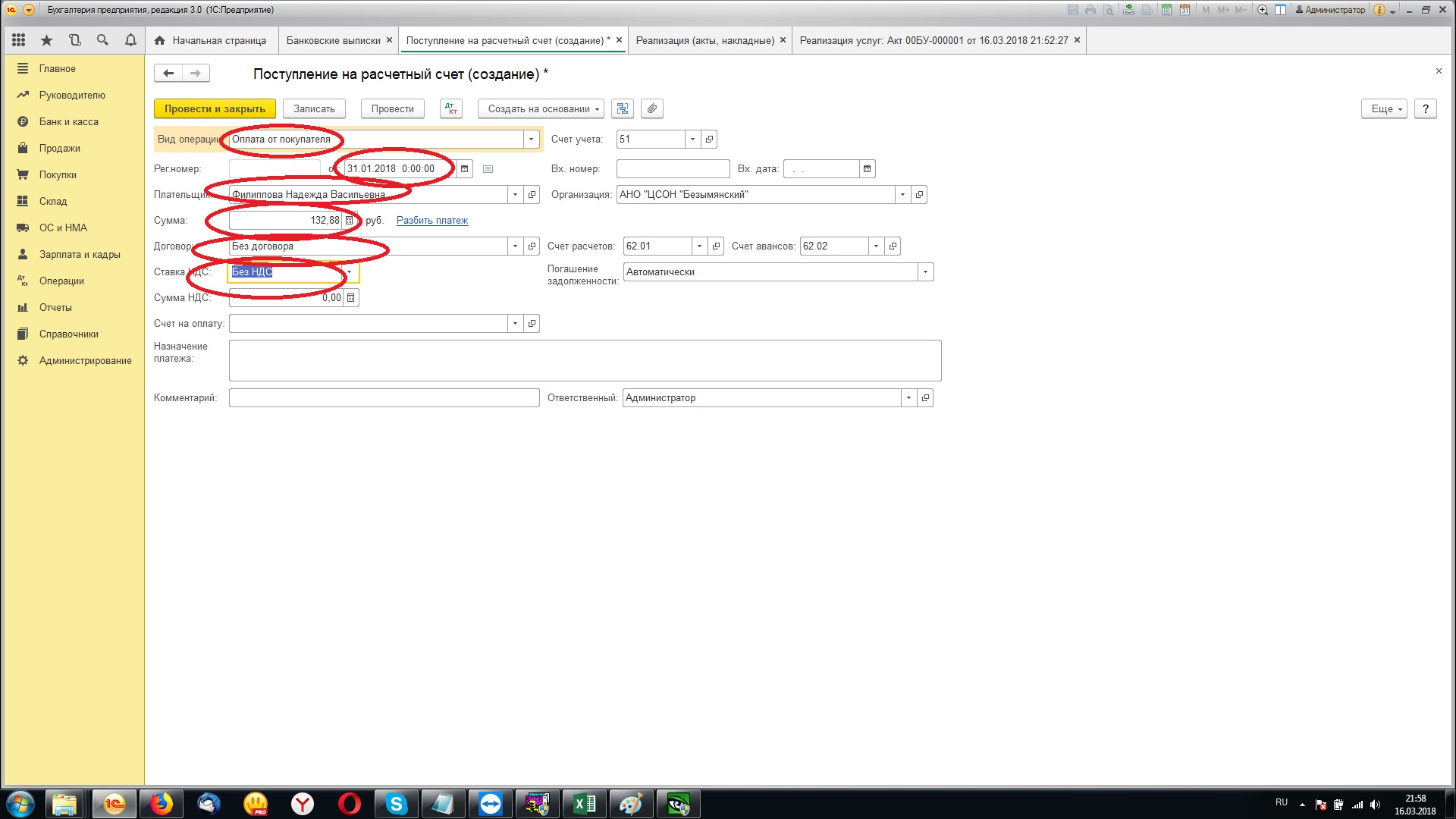Image resolution: width=1456 pixels, height=819 pixels.
Task: Open calculator for Сумма field
Action: (350, 221)
